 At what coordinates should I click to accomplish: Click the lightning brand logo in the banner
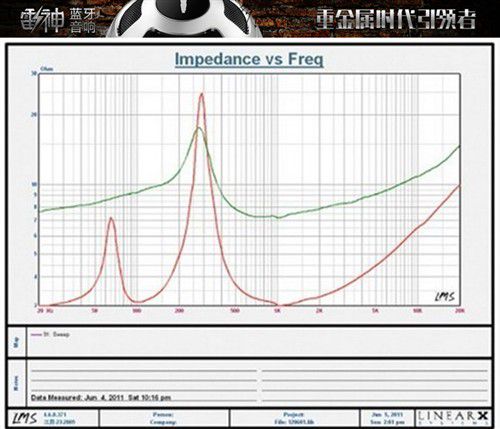click(x=42, y=20)
